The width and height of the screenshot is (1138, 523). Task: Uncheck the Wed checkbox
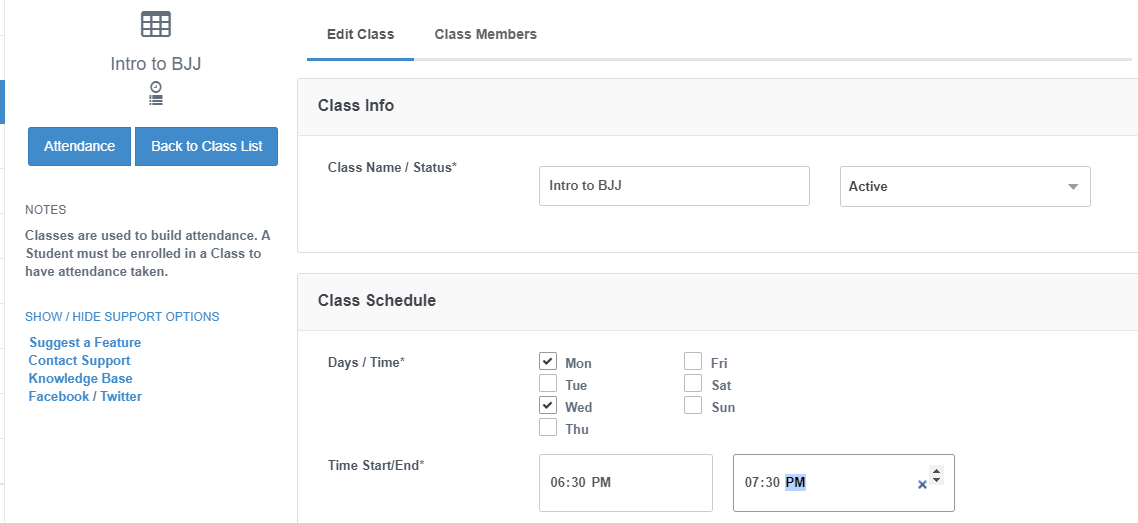[548, 405]
